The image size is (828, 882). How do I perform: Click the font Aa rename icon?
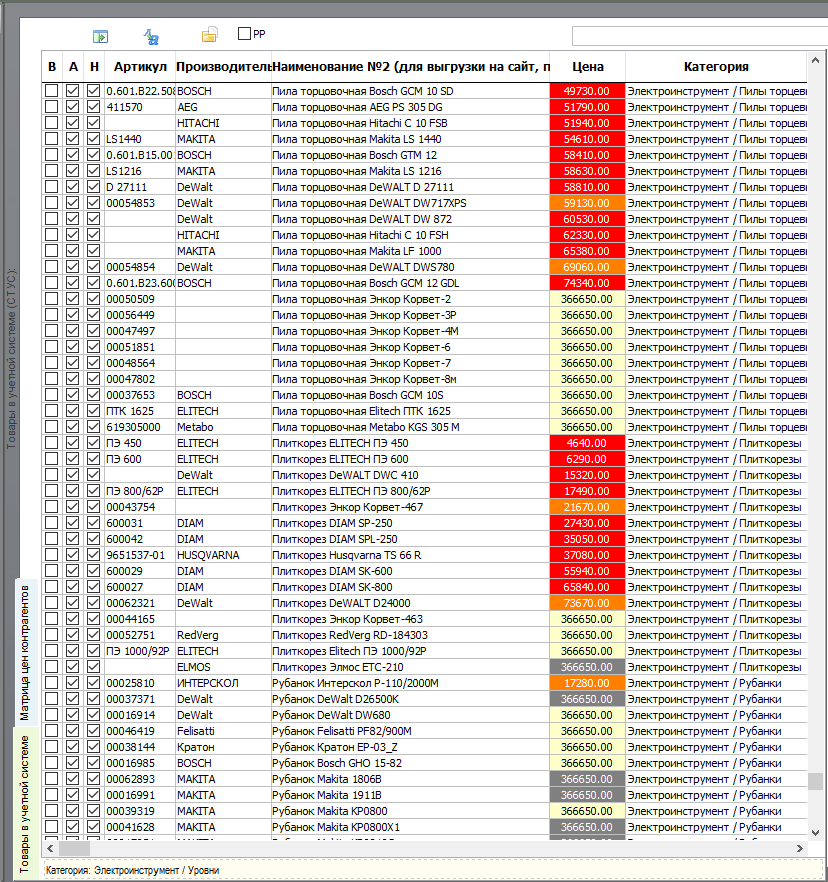coord(151,37)
